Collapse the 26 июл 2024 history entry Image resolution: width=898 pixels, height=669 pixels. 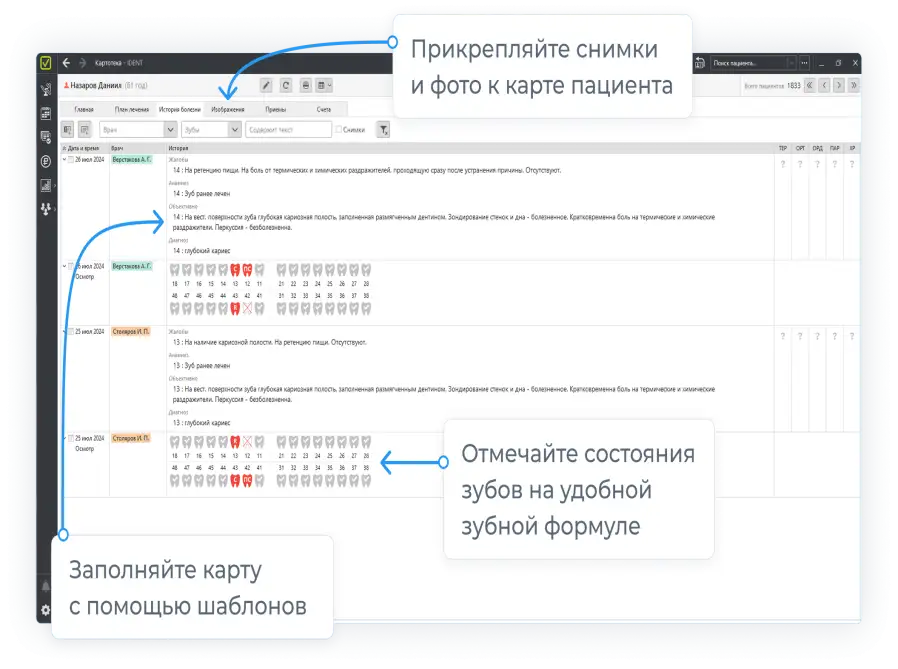click(64, 158)
